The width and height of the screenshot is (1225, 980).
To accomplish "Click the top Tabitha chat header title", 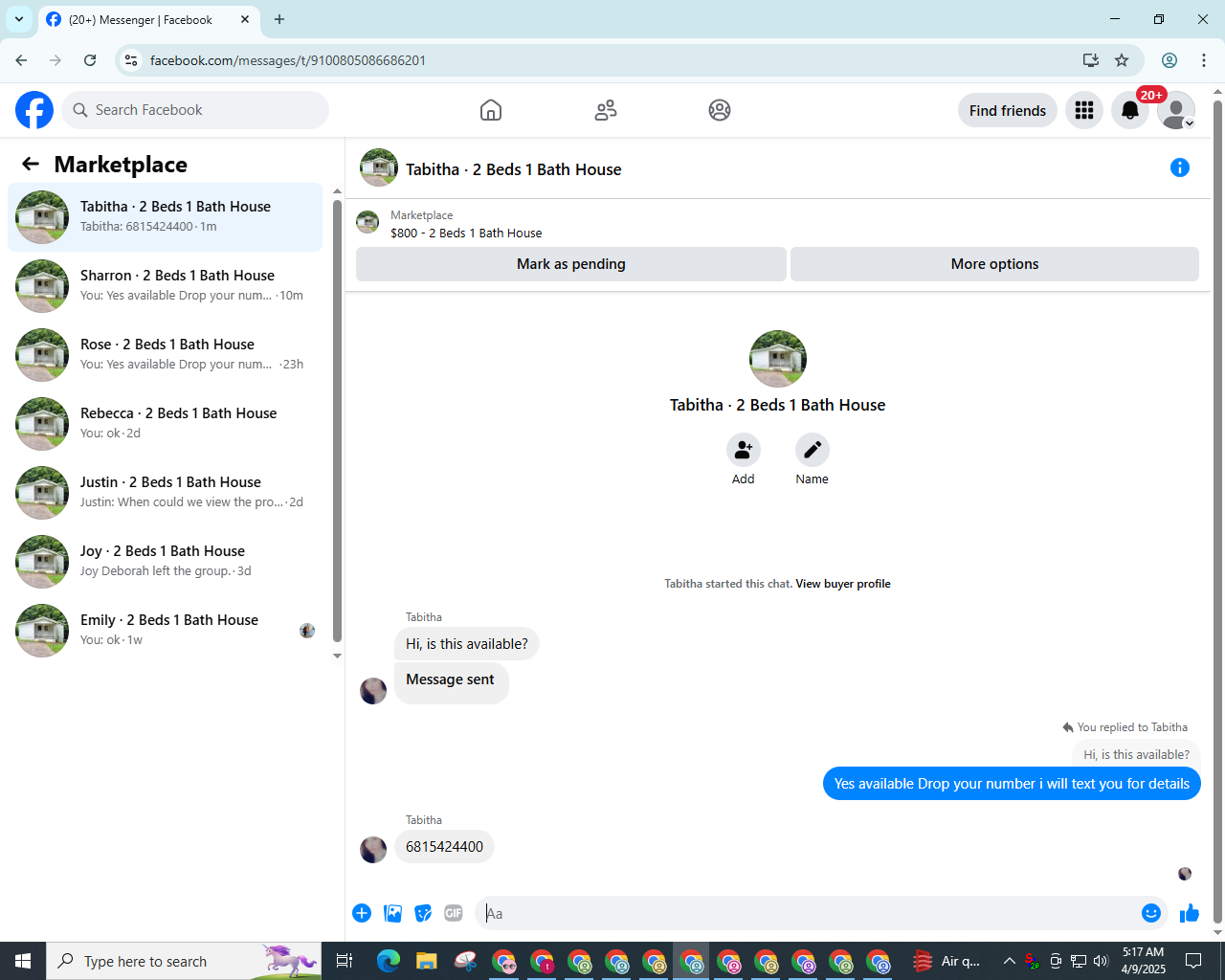I will click(x=513, y=169).
